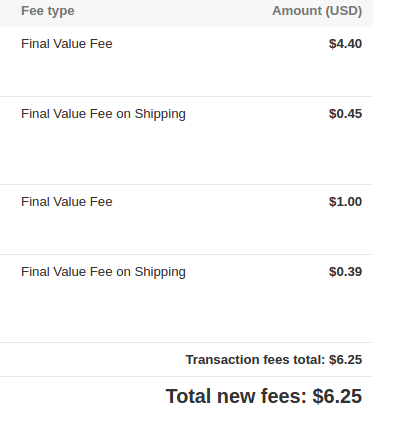Select the "Final Value Fee" label beside $1.00

(x=67, y=202)
